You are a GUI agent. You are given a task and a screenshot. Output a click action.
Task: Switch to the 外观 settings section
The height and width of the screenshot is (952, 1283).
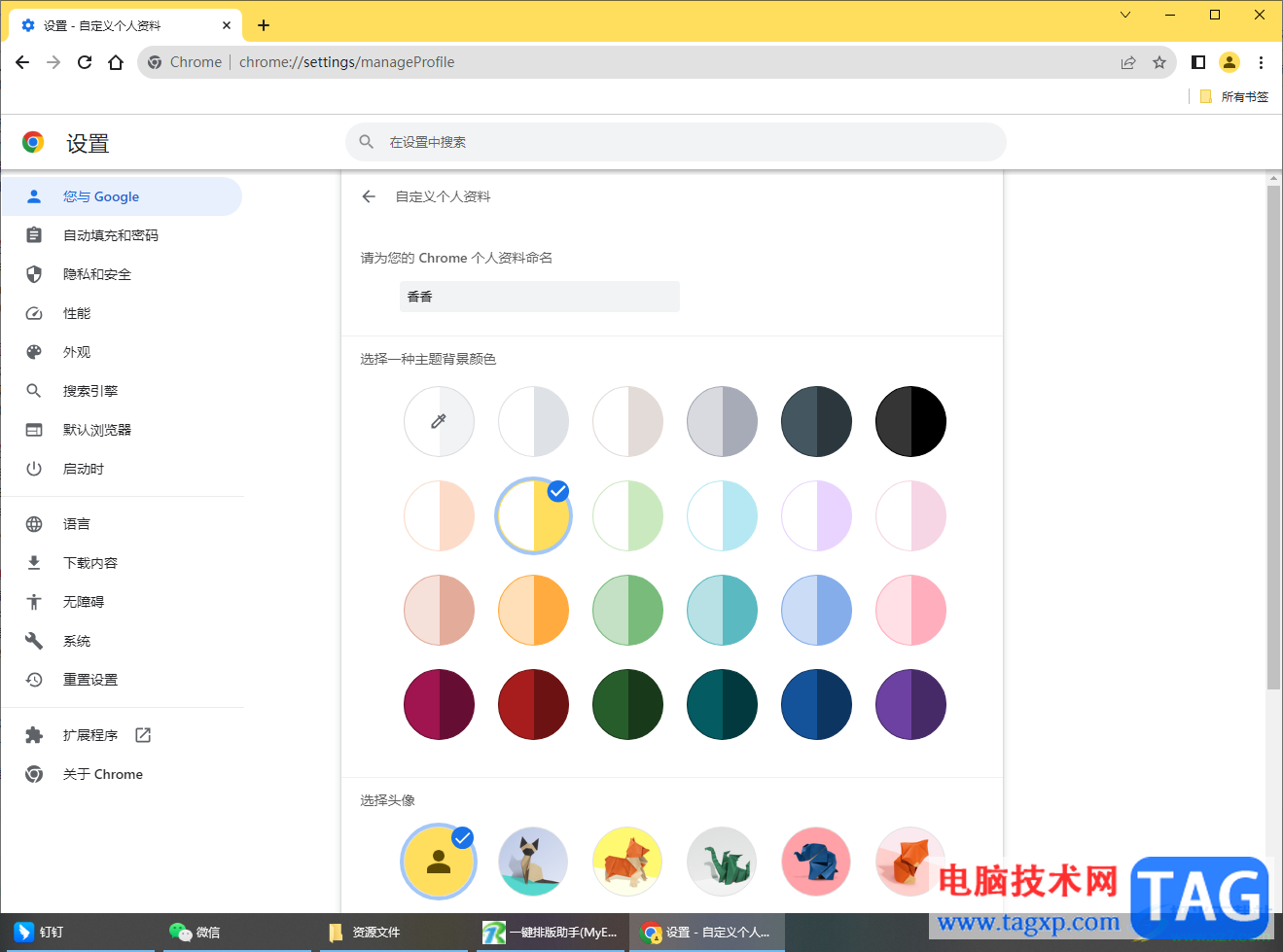click(76, 351)
